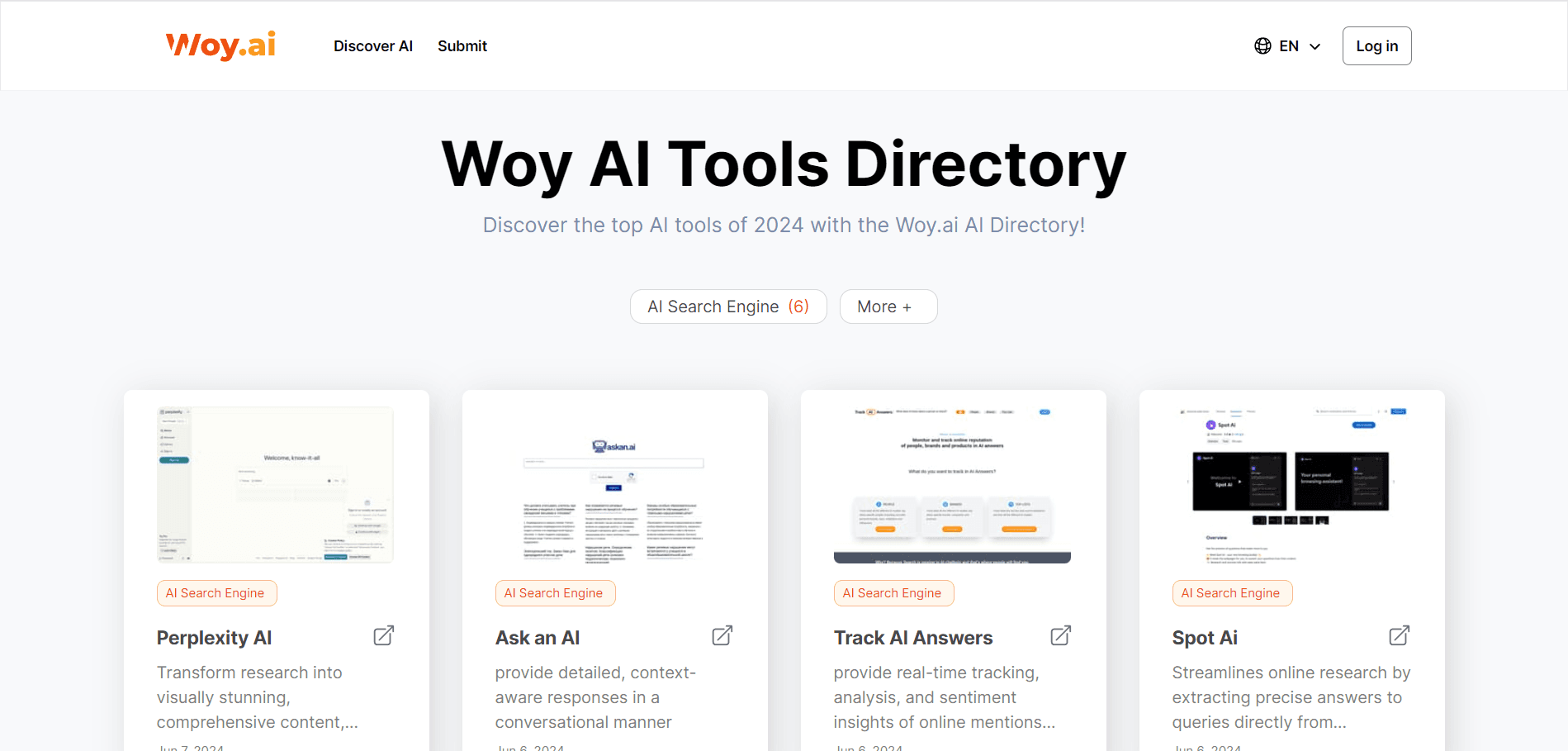
Task: Click the 'Discover the top AI tools' subtitle
Action: coord(784,225)
